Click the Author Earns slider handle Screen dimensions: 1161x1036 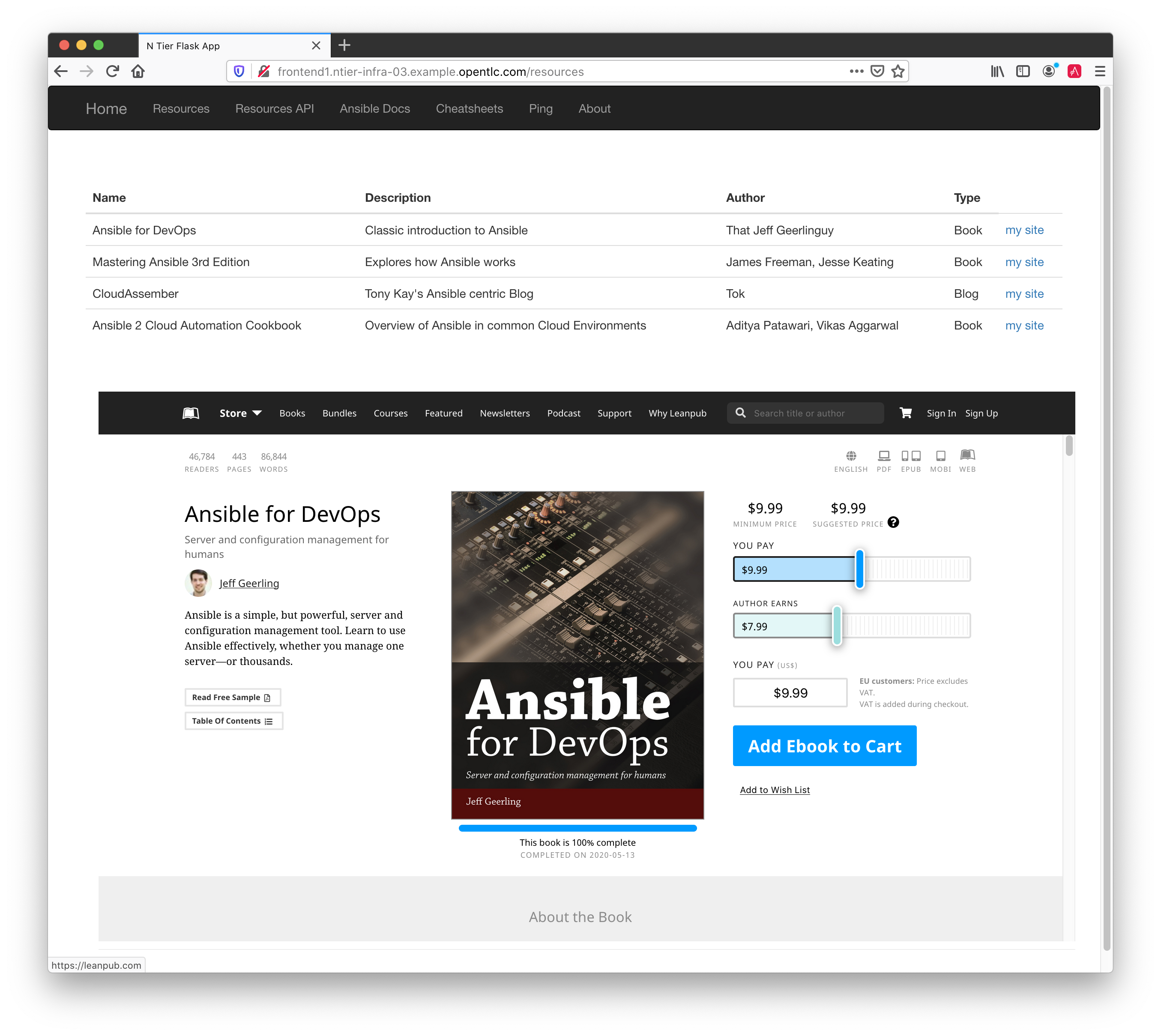coord(837,626)
